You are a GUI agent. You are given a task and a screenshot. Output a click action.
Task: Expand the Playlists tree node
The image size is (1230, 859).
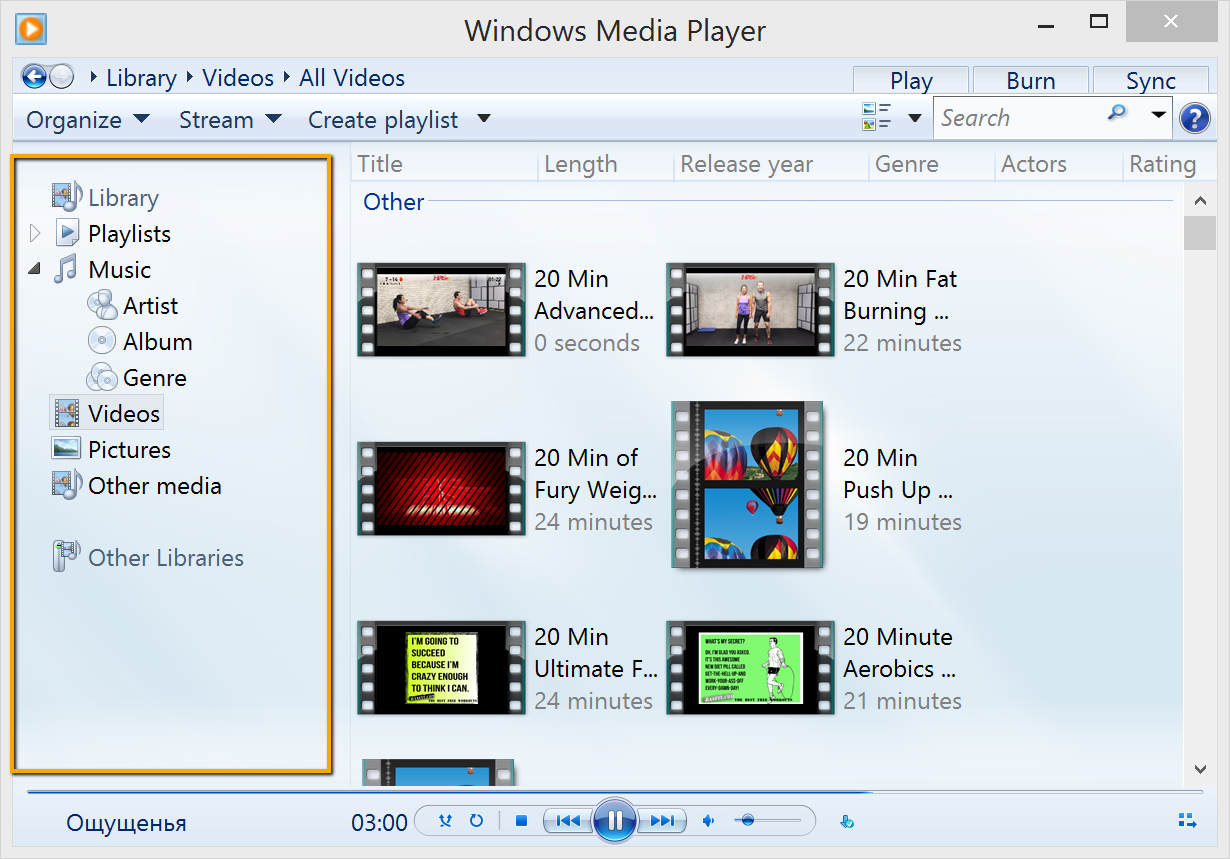click(x=36, y=234)
